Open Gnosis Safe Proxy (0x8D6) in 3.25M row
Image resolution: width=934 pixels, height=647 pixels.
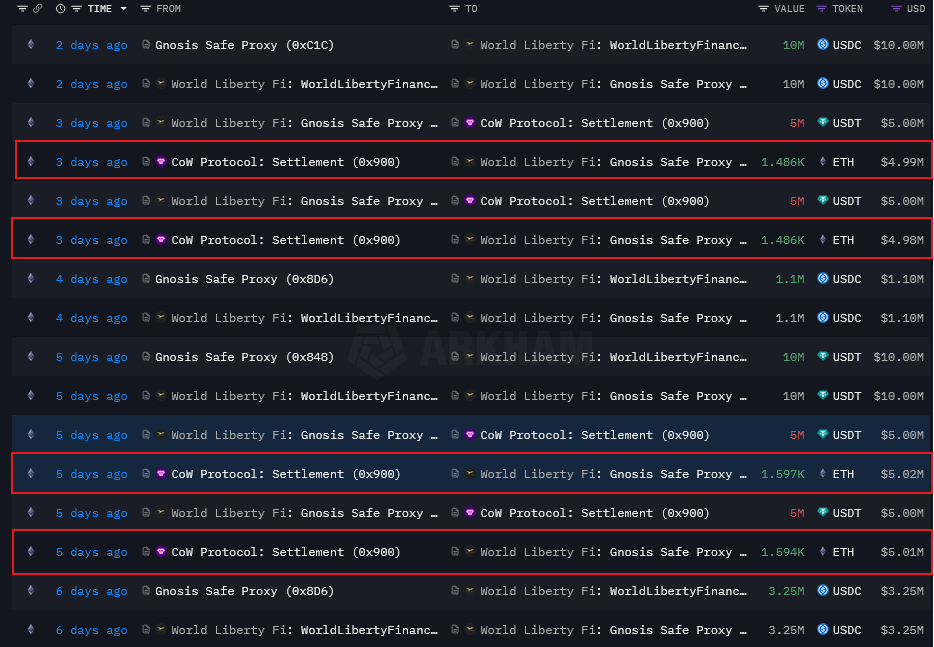coord(244,591)
